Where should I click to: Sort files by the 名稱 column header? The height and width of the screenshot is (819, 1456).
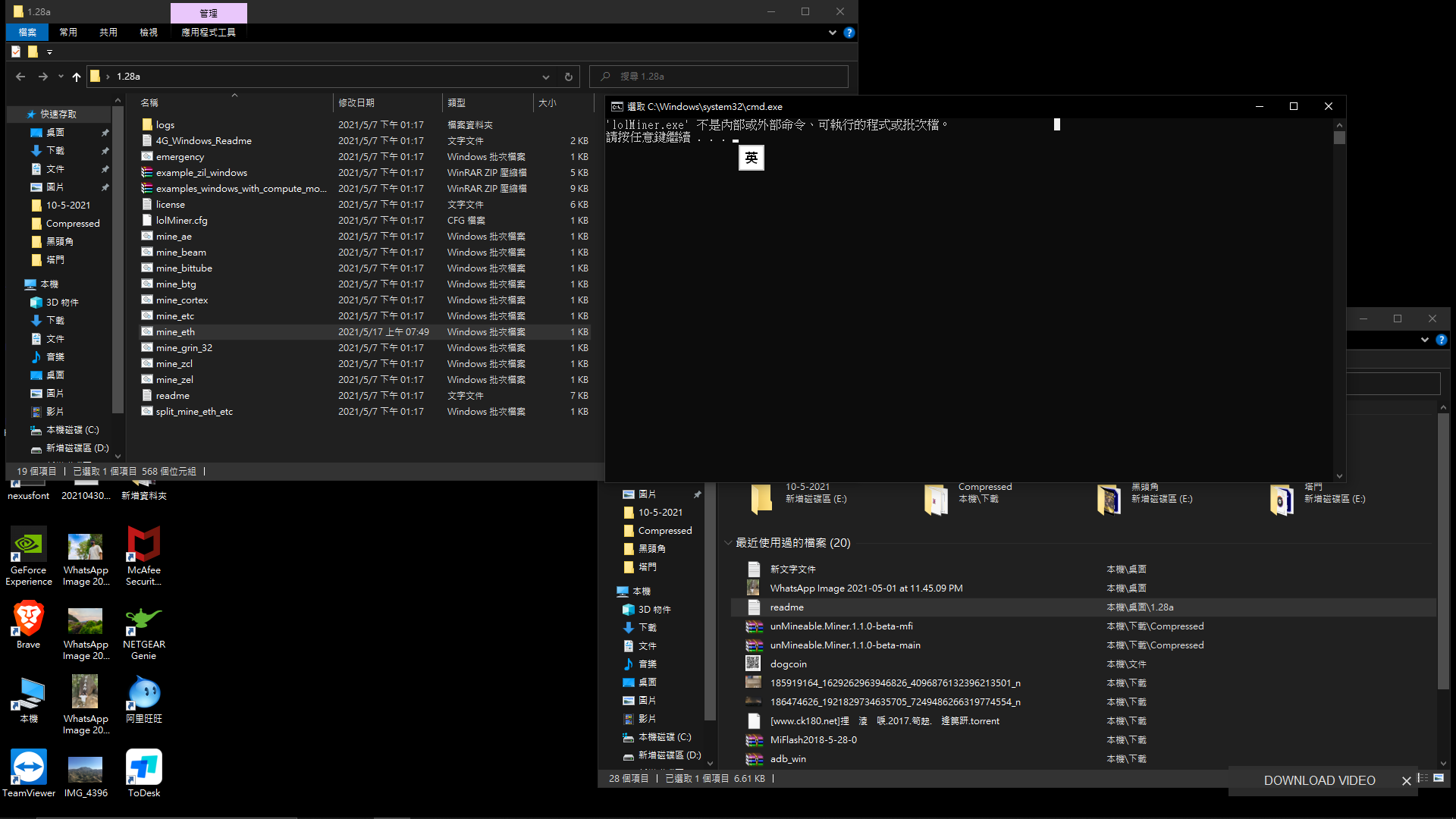[x=235, y=103]
